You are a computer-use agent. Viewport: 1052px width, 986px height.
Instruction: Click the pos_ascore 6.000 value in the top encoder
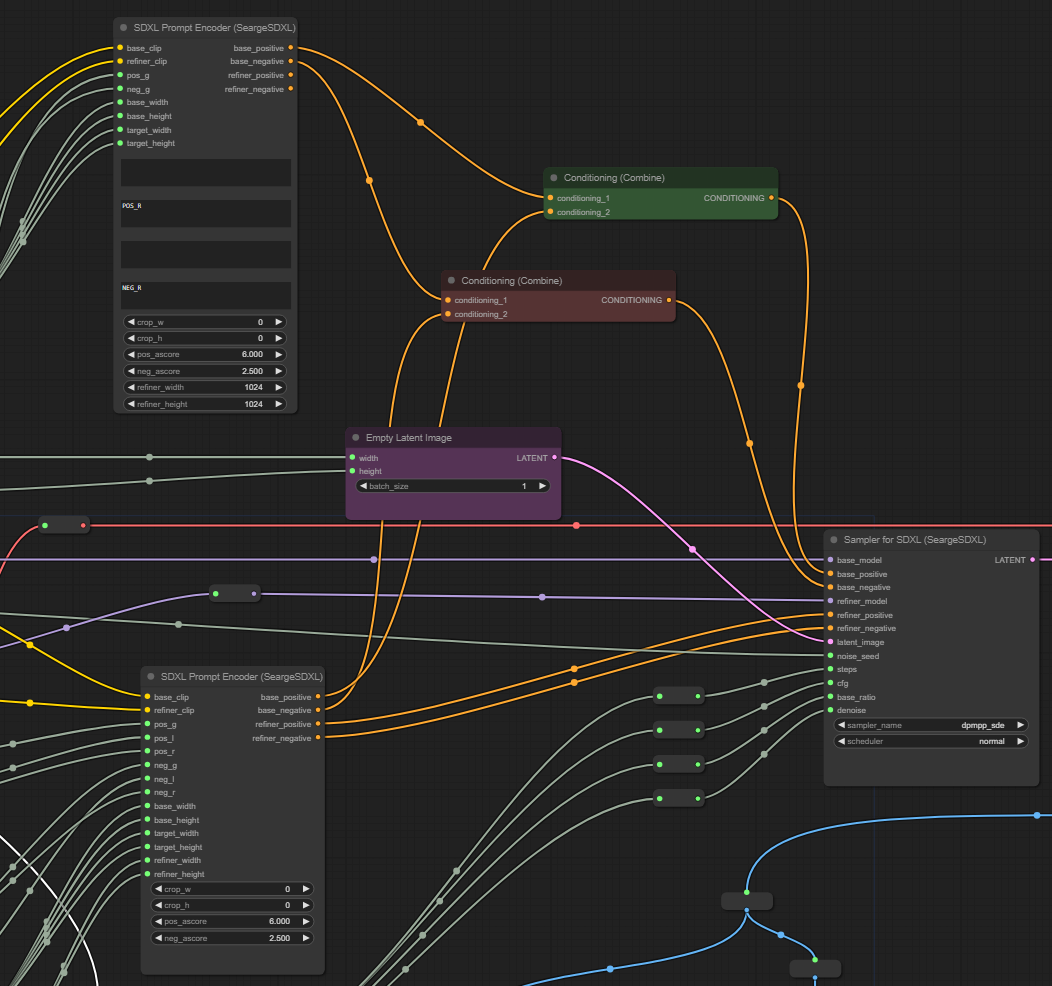click(x=252, y=355)
